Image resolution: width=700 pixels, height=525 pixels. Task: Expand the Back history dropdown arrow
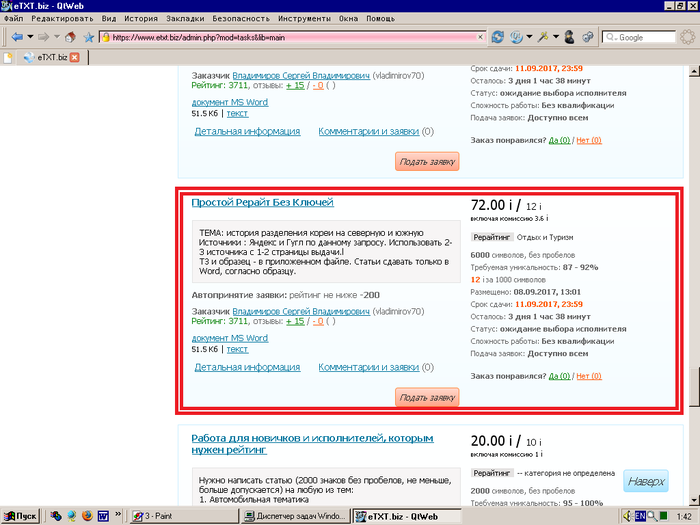pyautogui.click(x=29, y=37)
